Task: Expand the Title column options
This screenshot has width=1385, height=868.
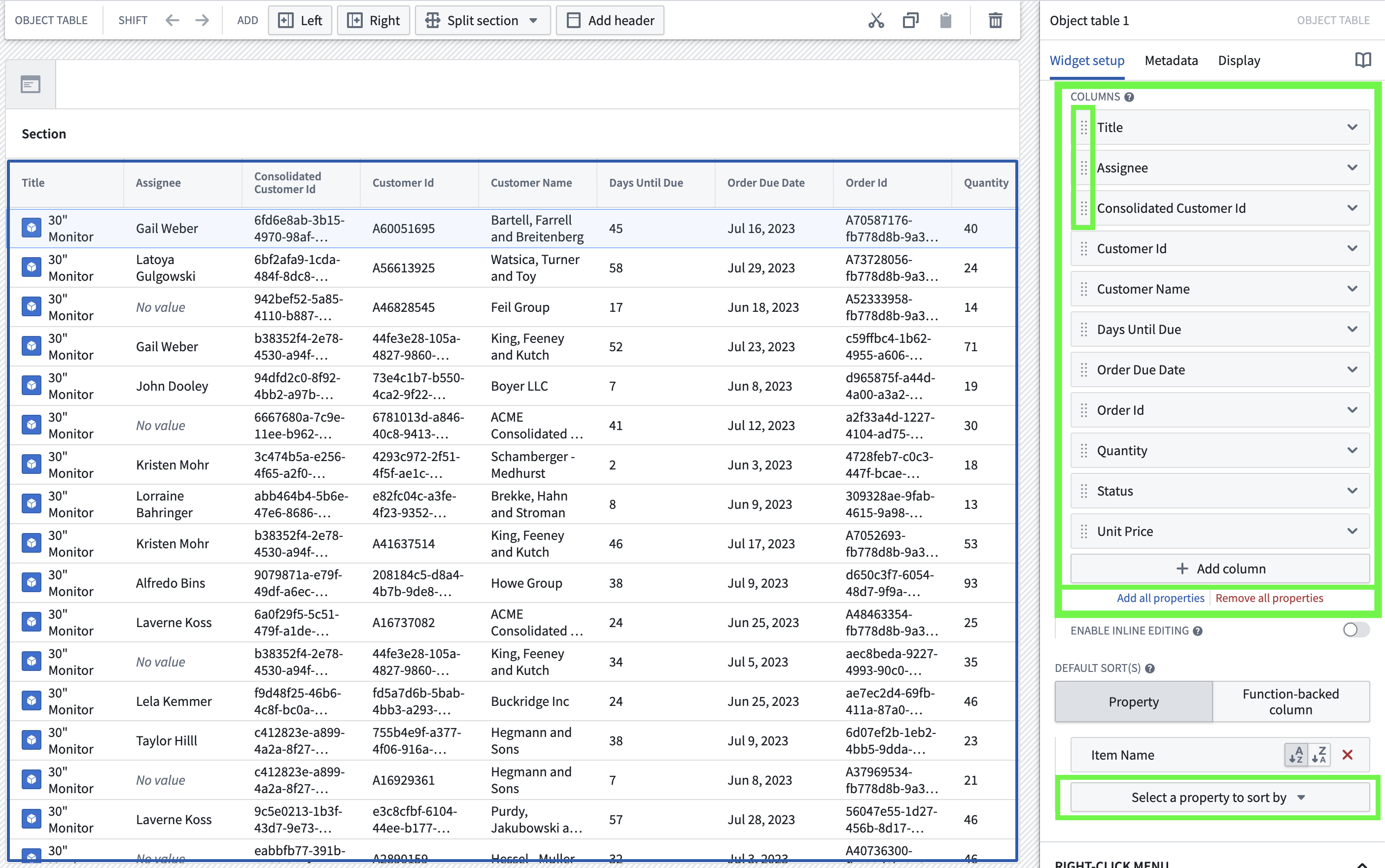Action: (1352, 127)
